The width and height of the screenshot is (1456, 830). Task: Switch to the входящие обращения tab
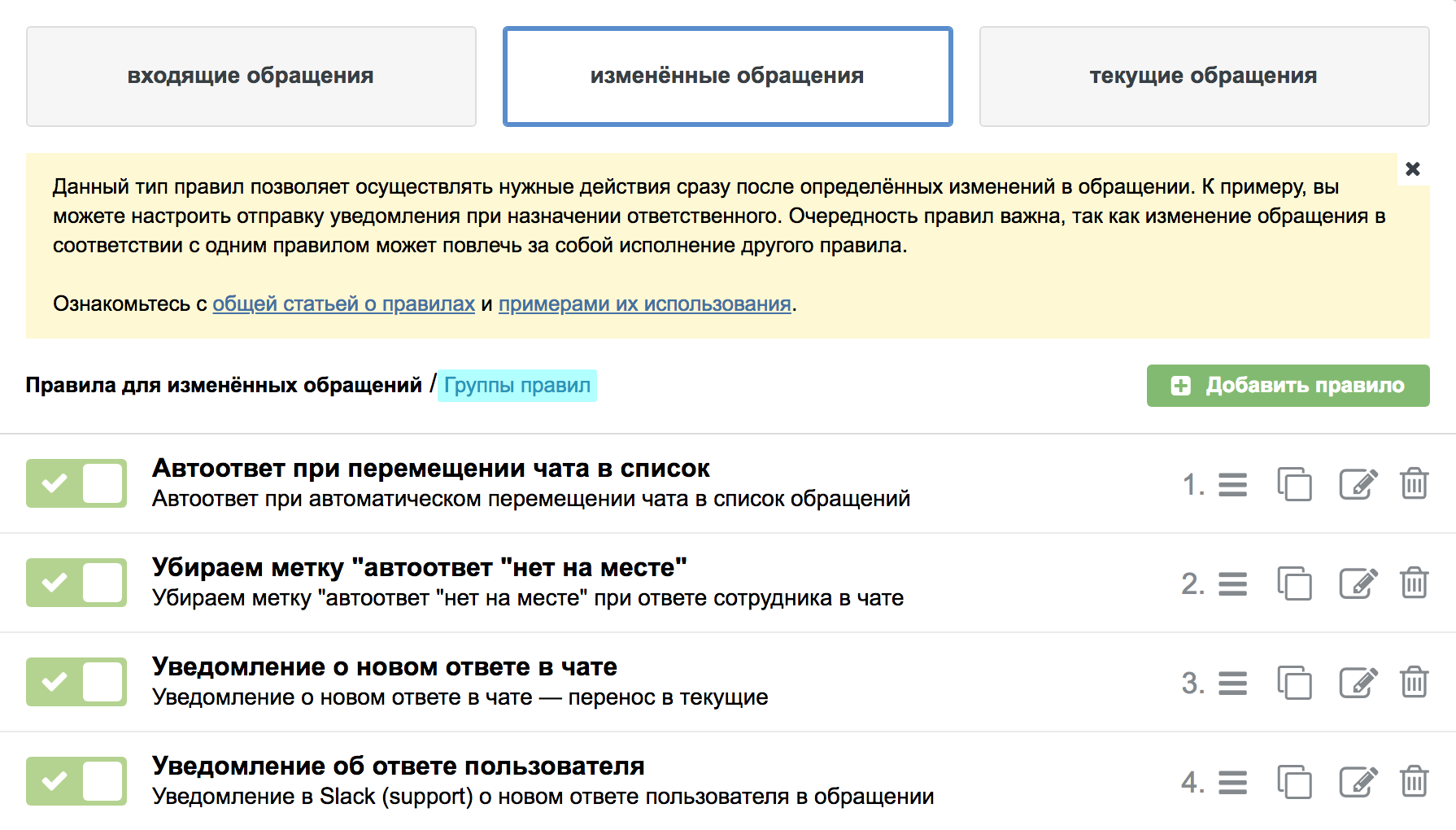tap(251, 76)
